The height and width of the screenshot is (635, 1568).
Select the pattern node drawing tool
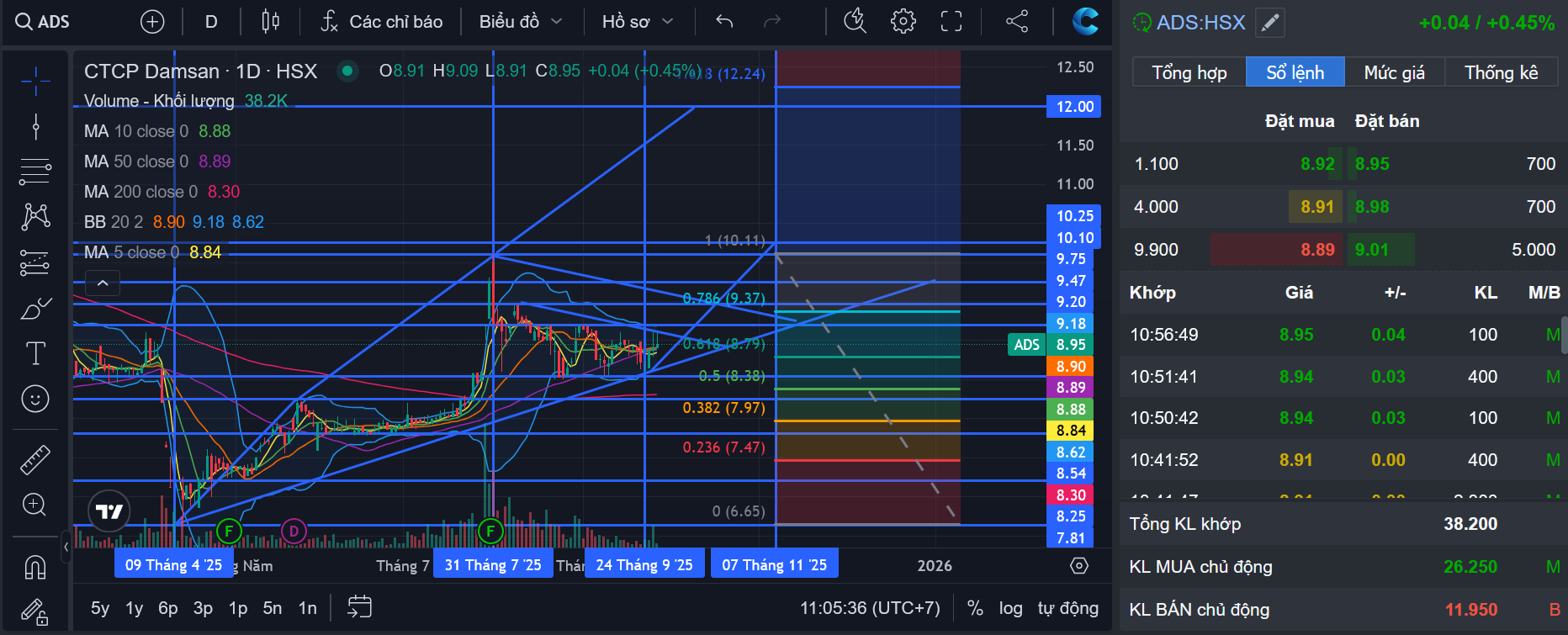pos(35,217)
